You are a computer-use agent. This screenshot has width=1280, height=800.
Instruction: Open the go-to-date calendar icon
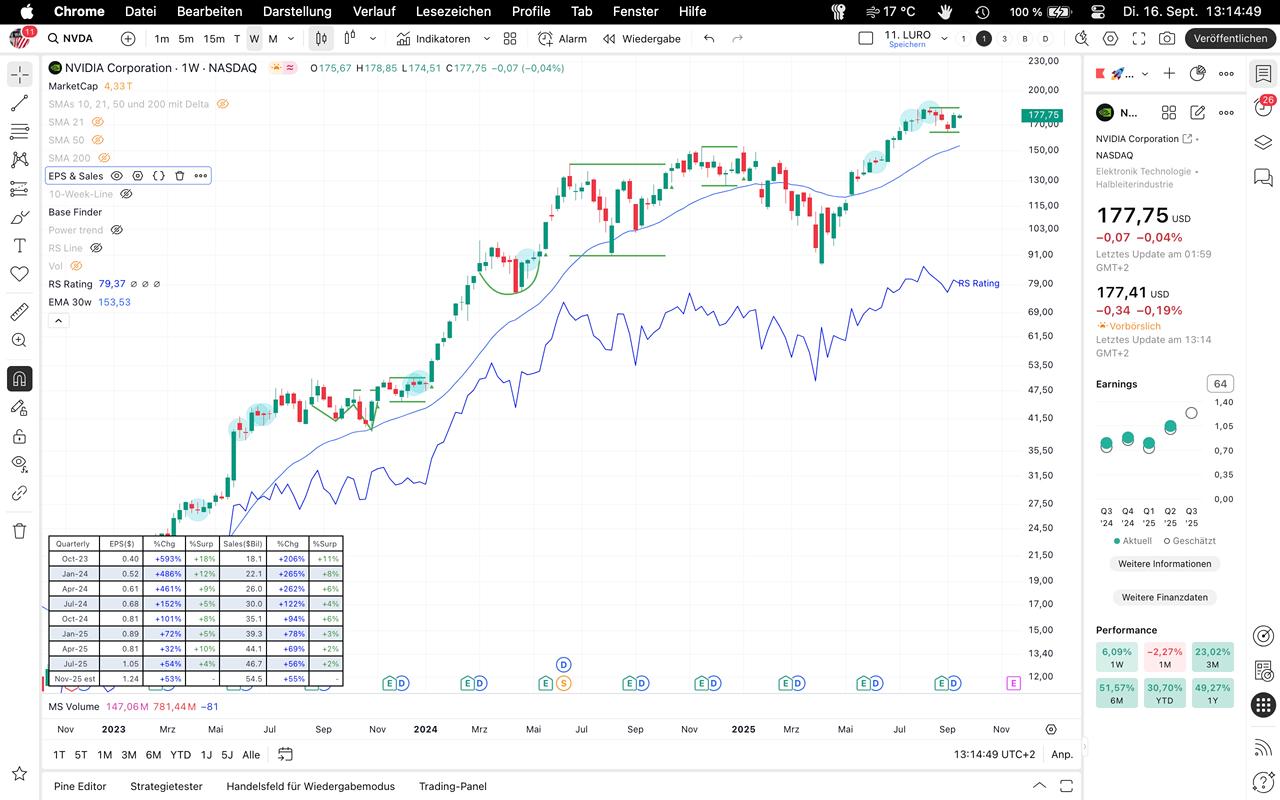pos(285,755)
